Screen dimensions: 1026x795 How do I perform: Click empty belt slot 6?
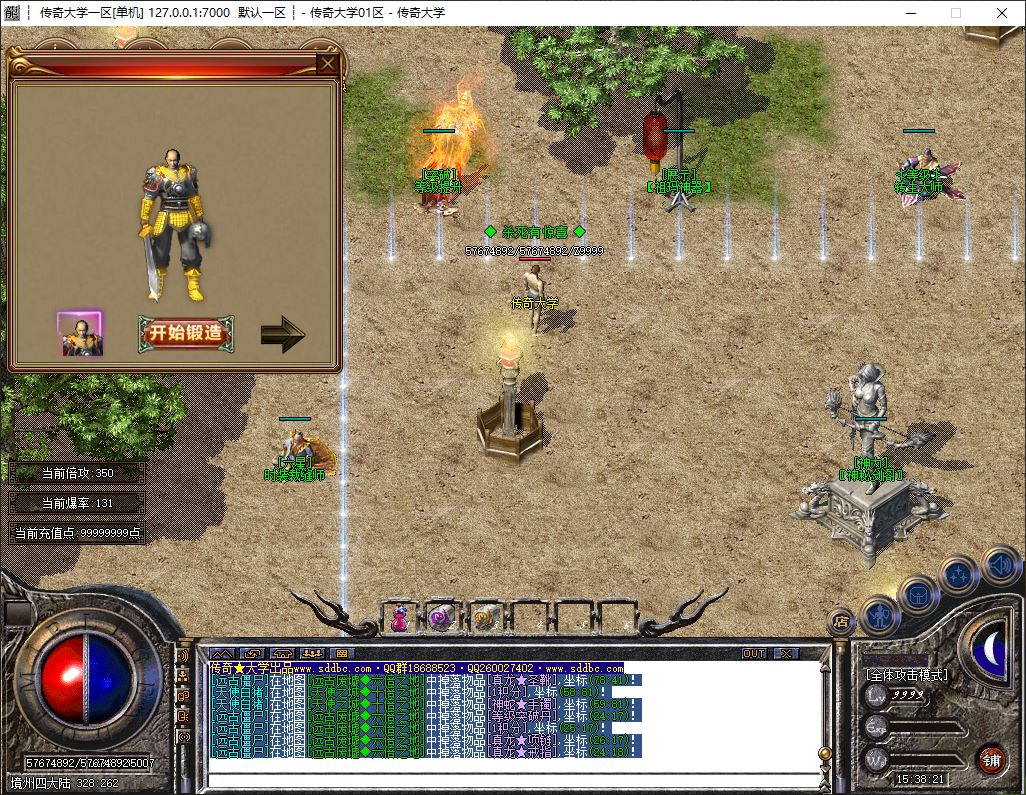pyautogui.click(x=616, y=618)
